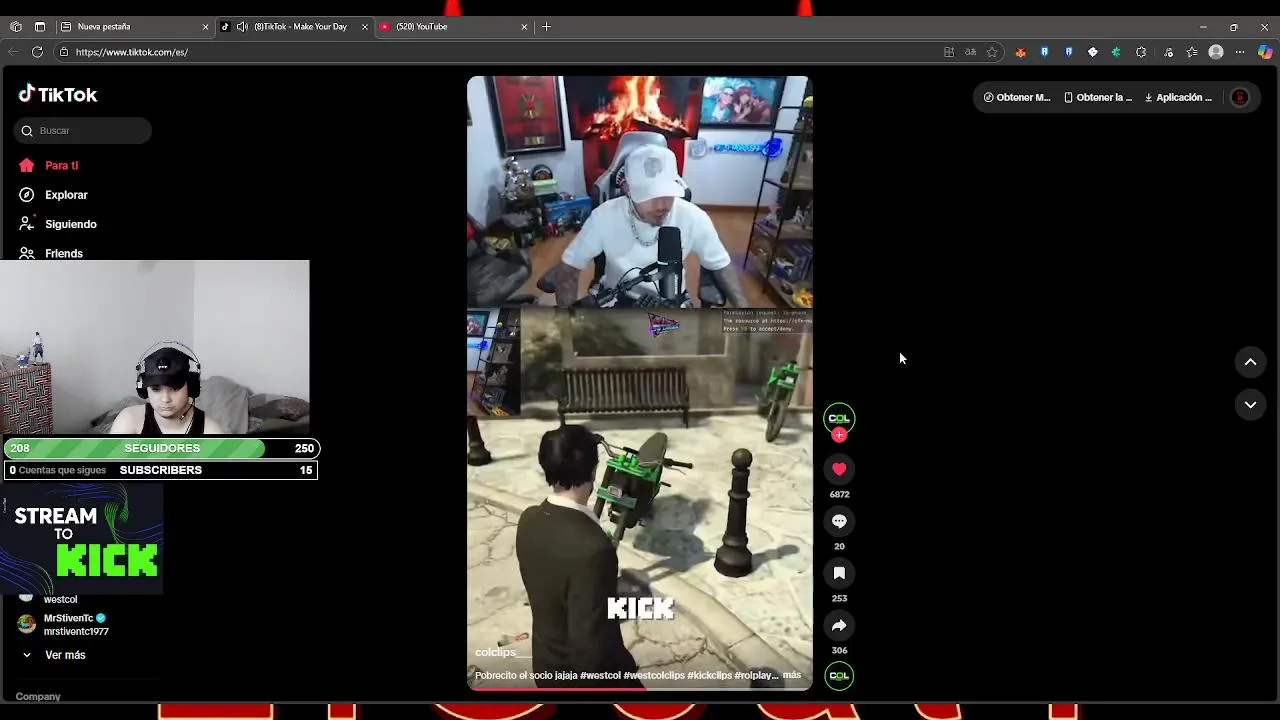The width and height of the screenshot is (1280, 720).
Task: Close the (520) YouTube tab
Action: [x=524, y=27]
